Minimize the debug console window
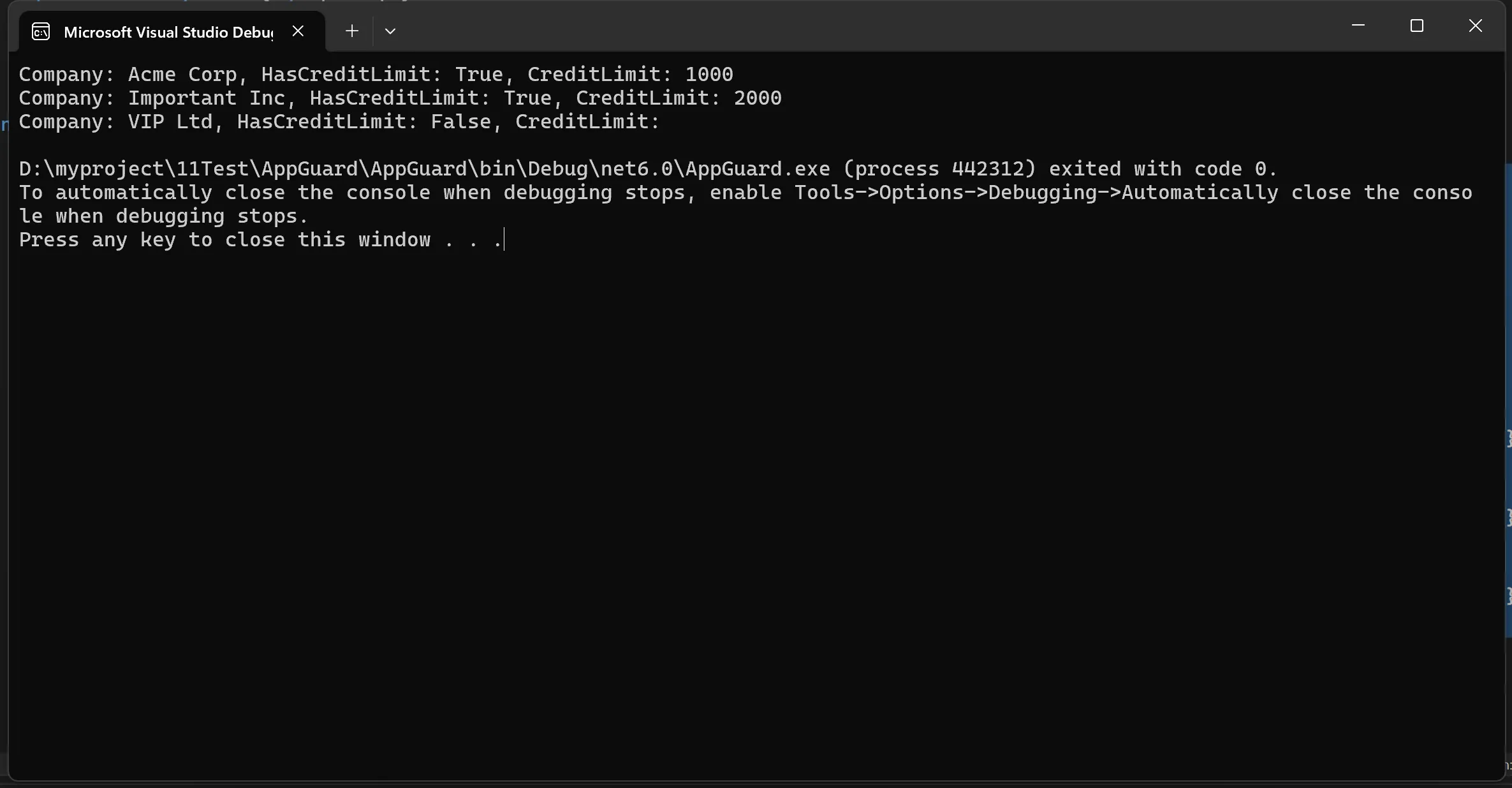Image resolution: width=1512 pixels, height=788 pixels. tap(1358, 26)
